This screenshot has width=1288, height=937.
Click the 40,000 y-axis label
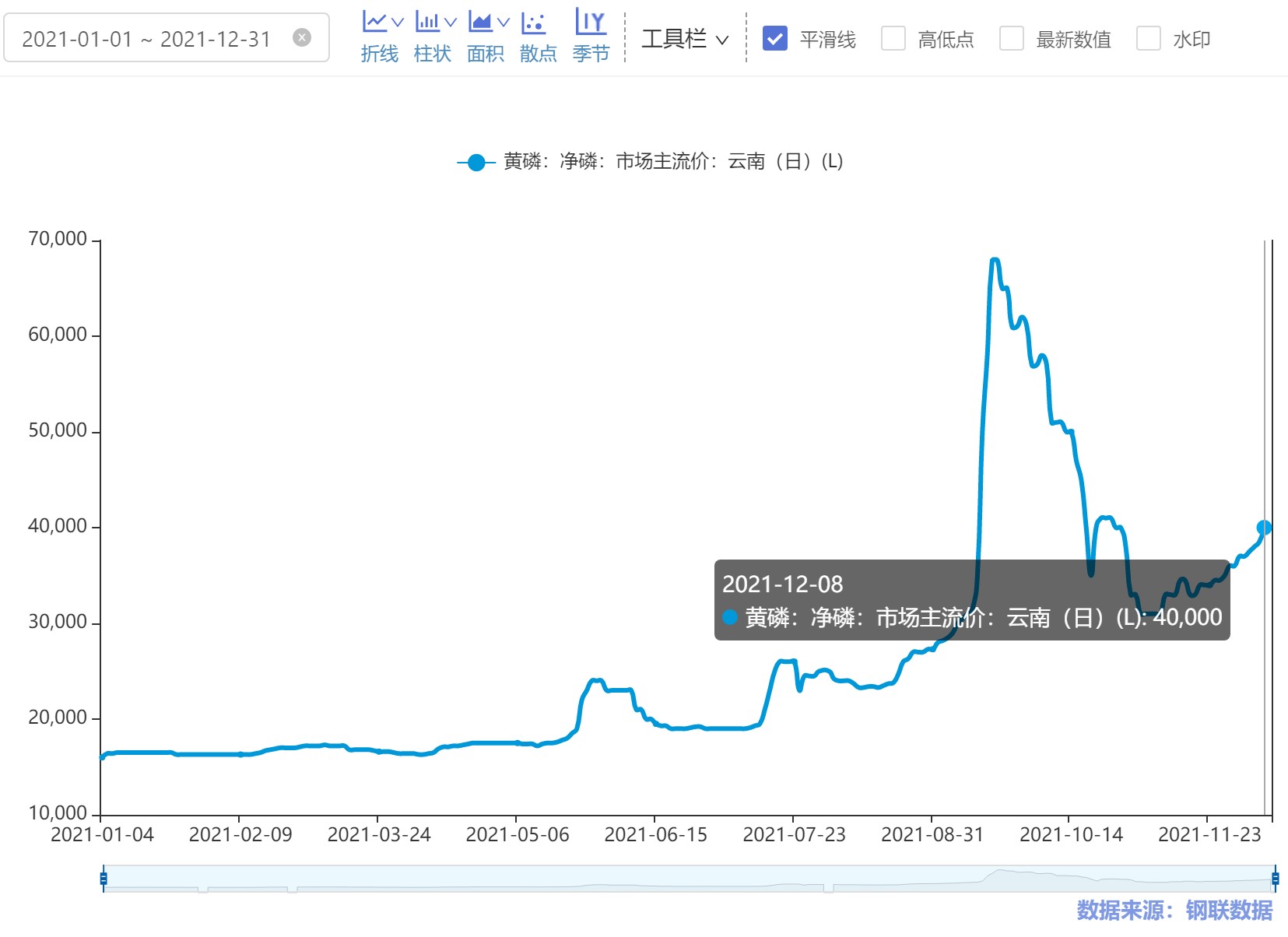tap(58, 526)
